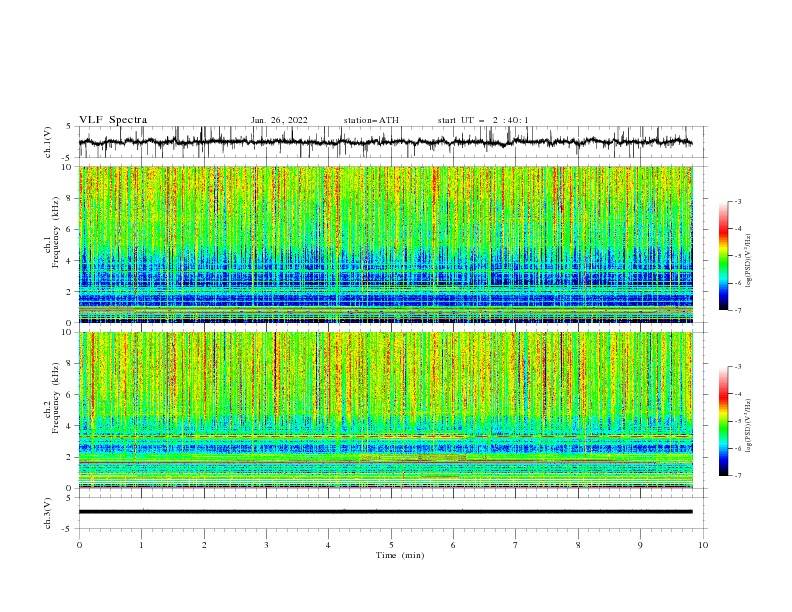
Task: Click the Time axis tick label "7"
Action: (516, 545)
